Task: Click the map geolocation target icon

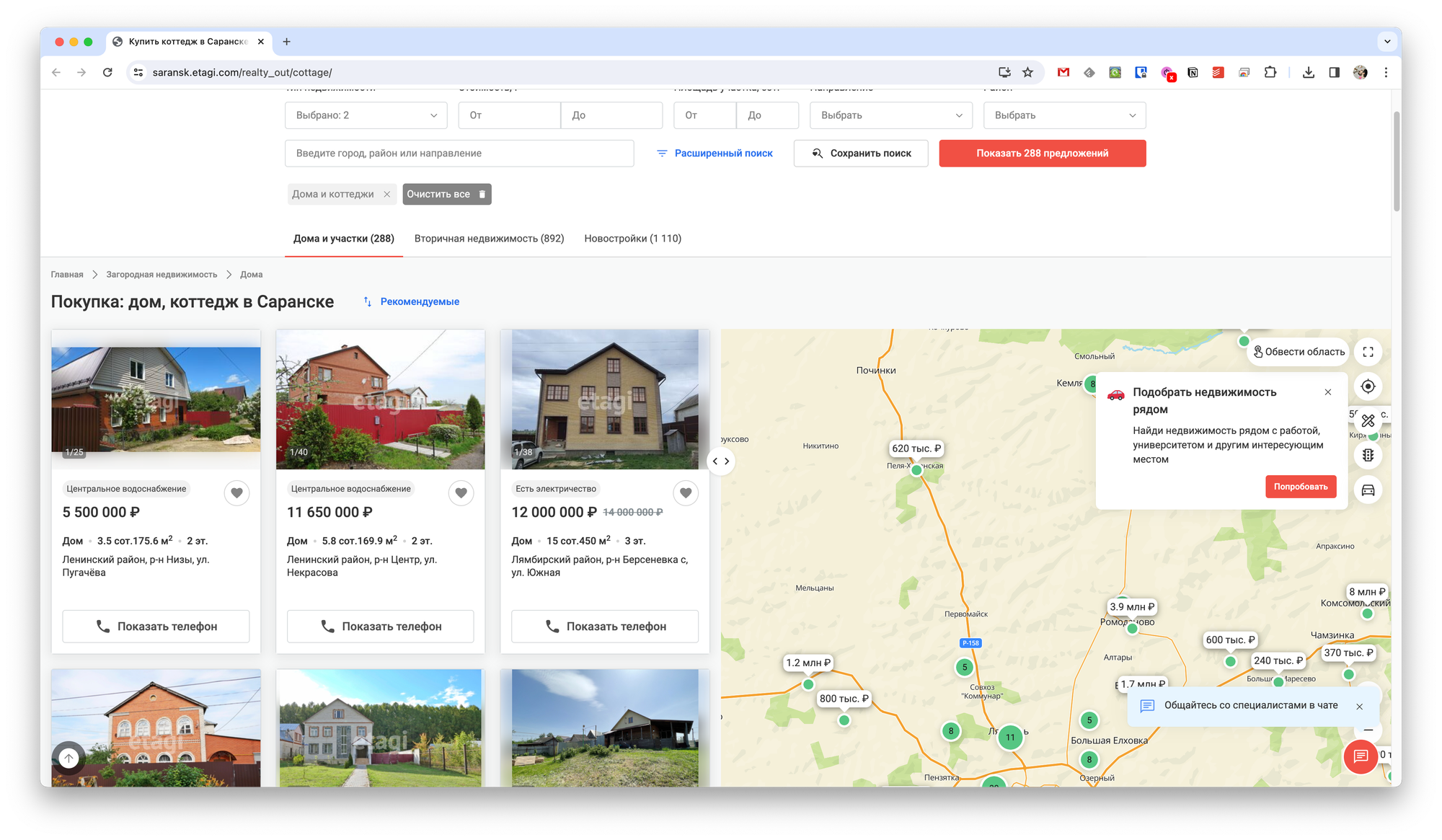Action: (1368, 386)
